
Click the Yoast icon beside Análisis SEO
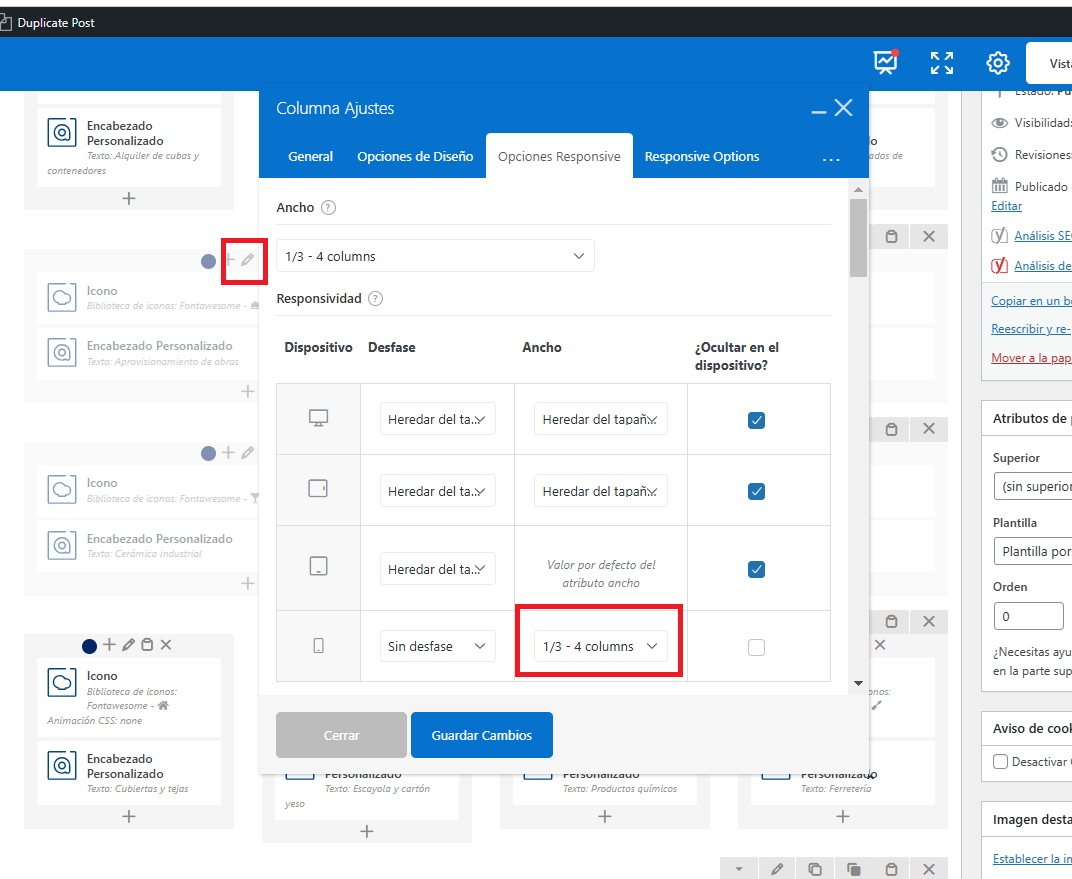pos(1000,236)
